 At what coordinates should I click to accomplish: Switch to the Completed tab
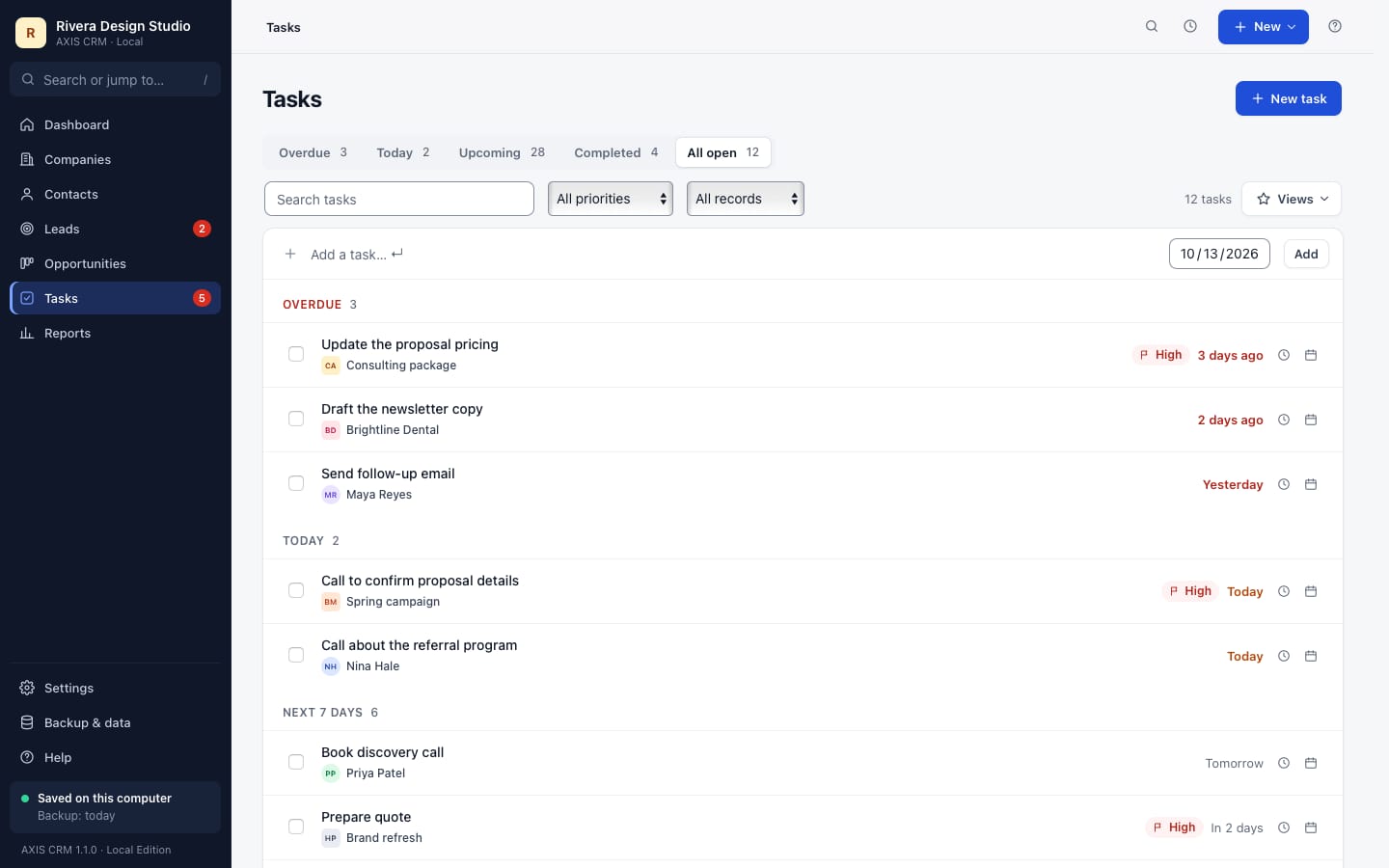[615, 152]
